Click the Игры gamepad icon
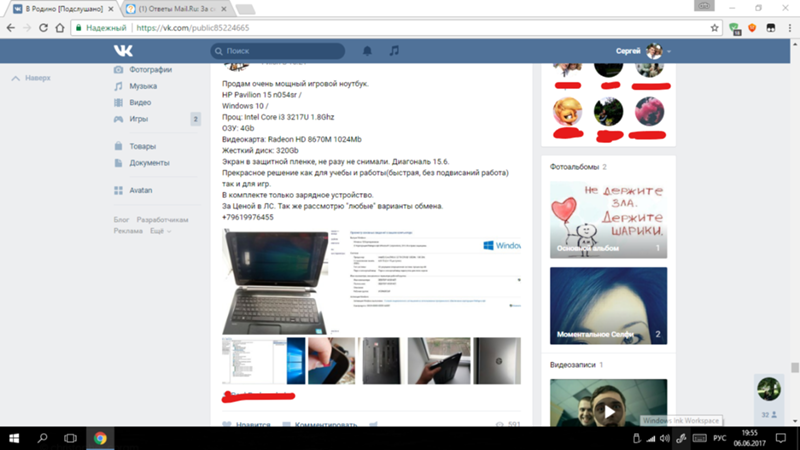This screenshot has height=450, width=800. click(x=118, y=119)
